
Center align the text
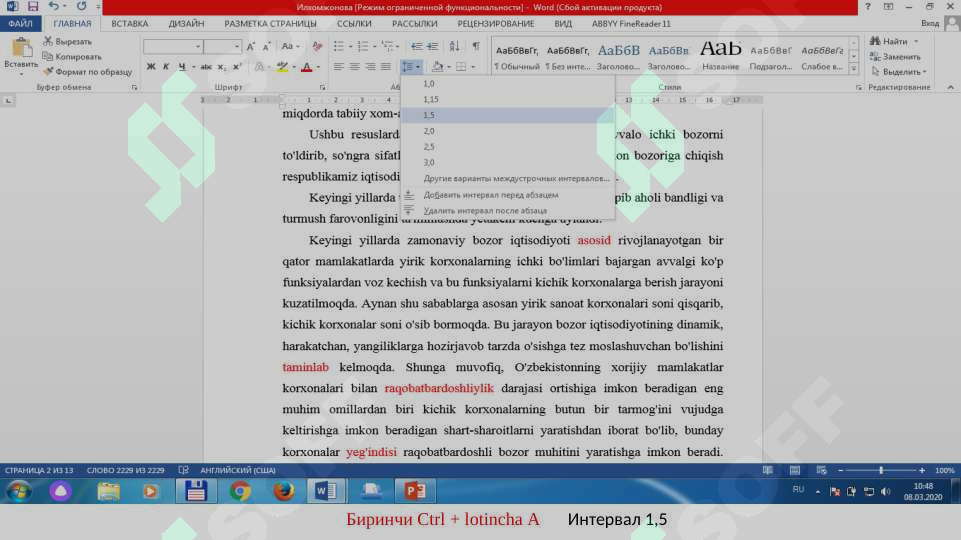click(354, 66)
